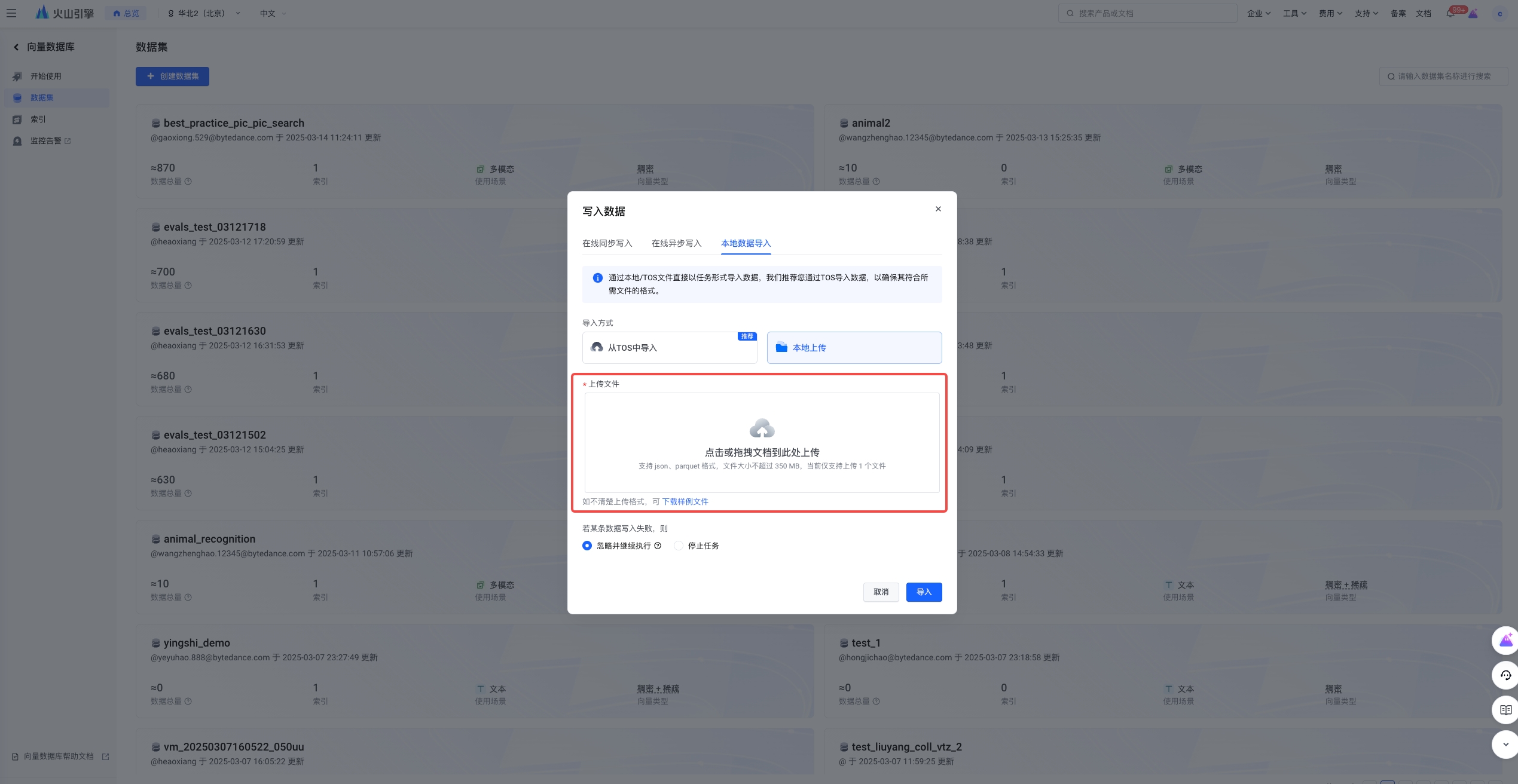Open the user avatar in top bar
The image size is (1518, 784).
(x=1499, y=13)
